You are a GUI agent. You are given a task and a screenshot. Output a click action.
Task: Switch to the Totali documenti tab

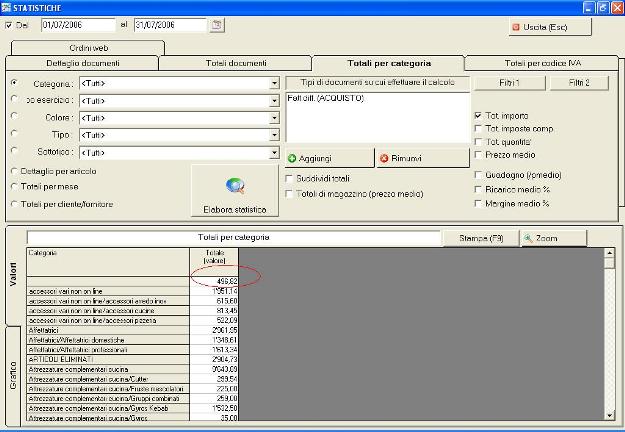(236, 63)
